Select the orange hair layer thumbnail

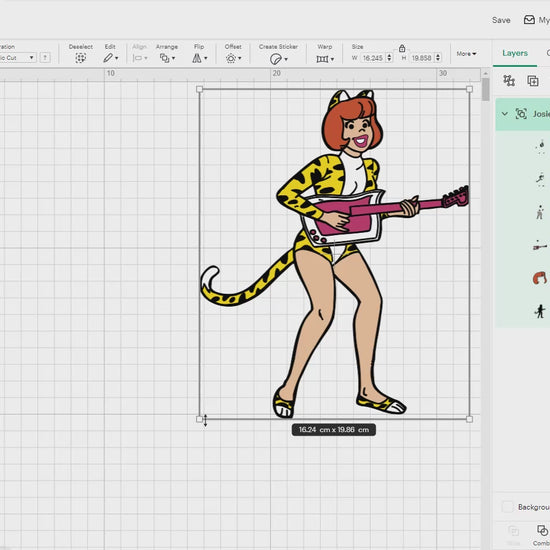click(540, 278)
